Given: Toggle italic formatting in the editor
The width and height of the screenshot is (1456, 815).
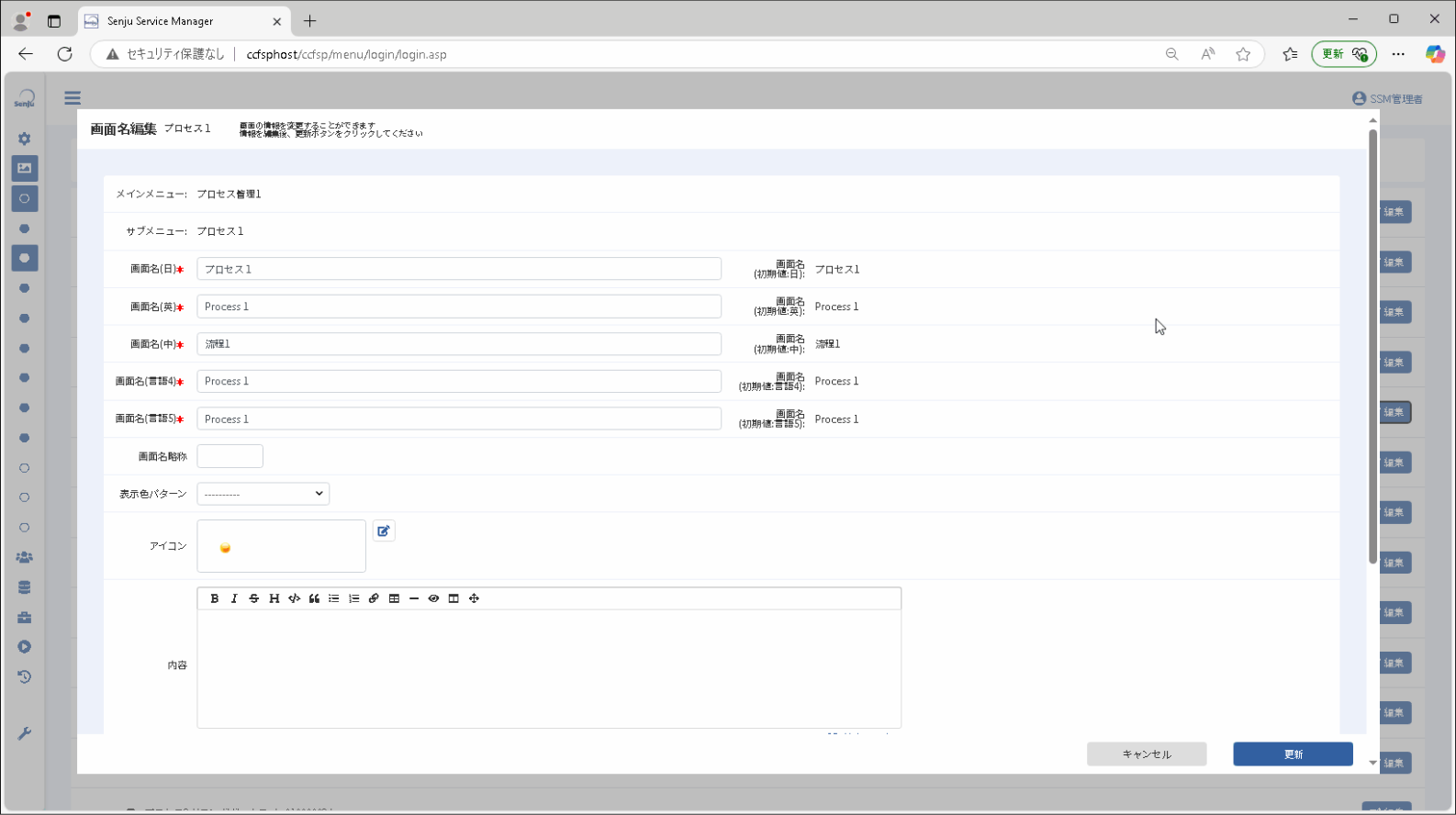Looking at the screenshot, I should pyautogui.click(x=234, y=598).
